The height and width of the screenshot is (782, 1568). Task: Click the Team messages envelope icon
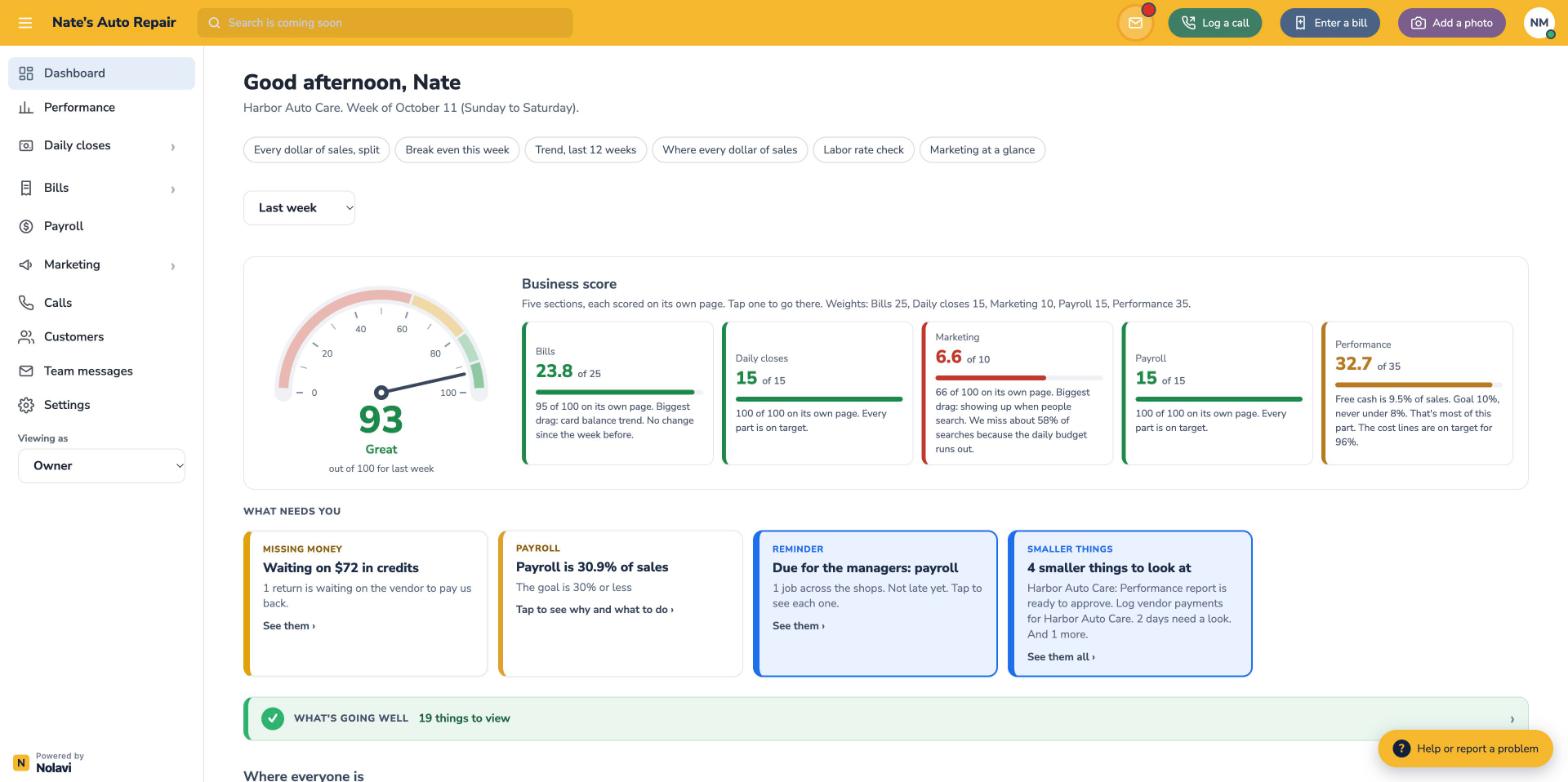click(x=26, y=371)
